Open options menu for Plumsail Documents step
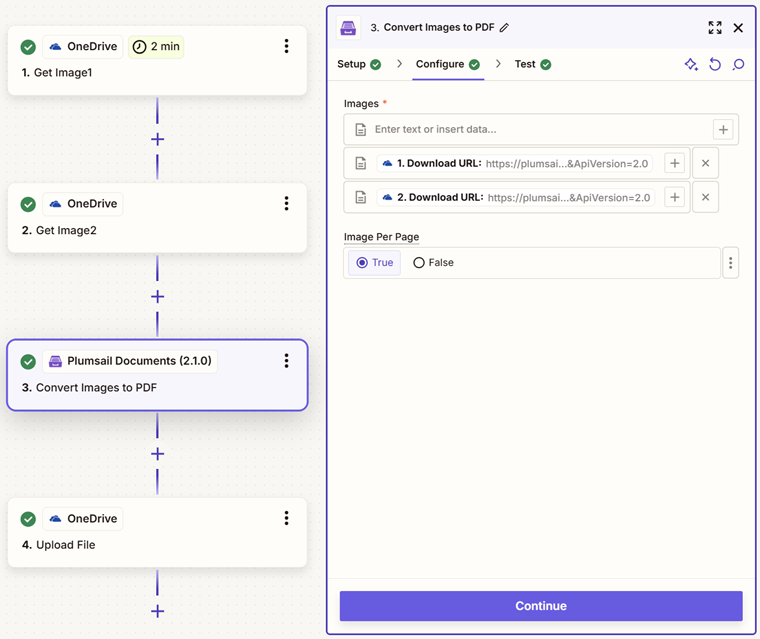The image size is (760, 639). (286, 361)
